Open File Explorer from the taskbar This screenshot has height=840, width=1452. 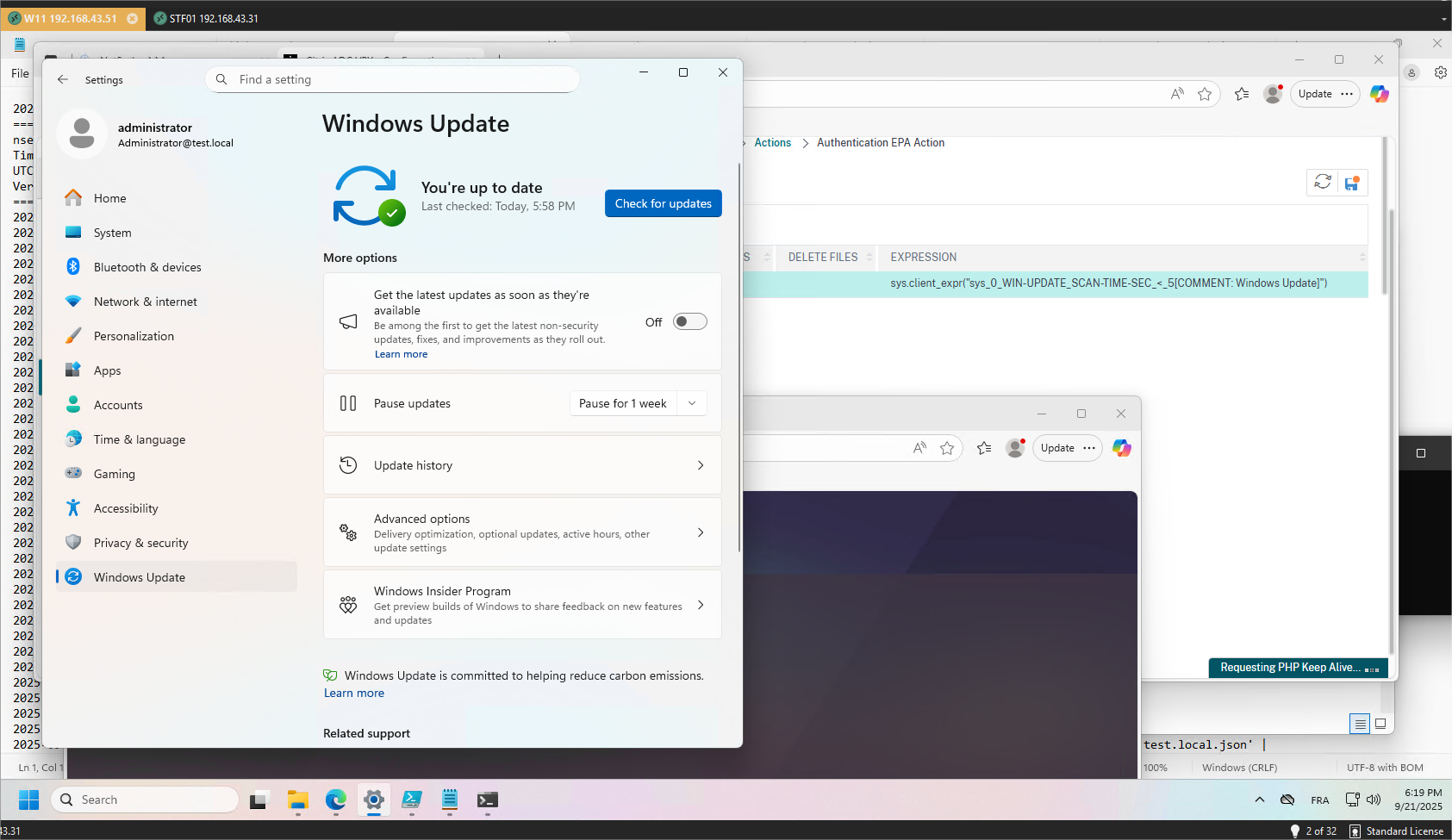(297, 800)
